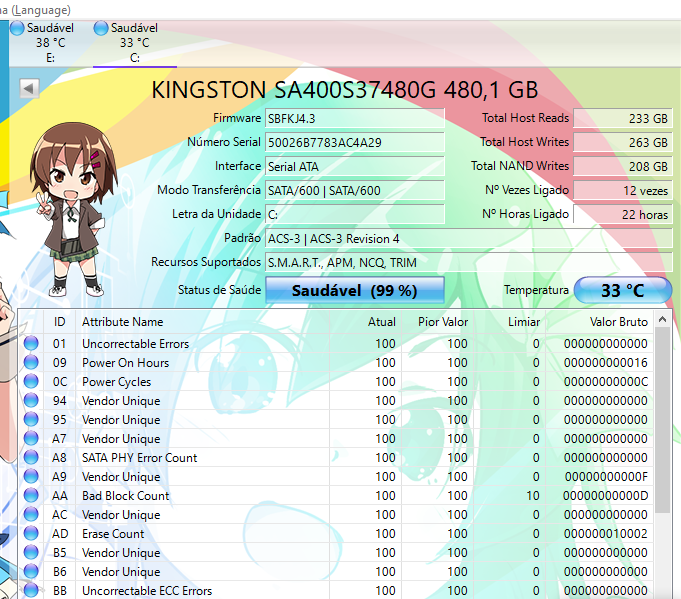Select the Power Cycles attribute name
Viewport: 681px width, 599px height.
(116, 382)
